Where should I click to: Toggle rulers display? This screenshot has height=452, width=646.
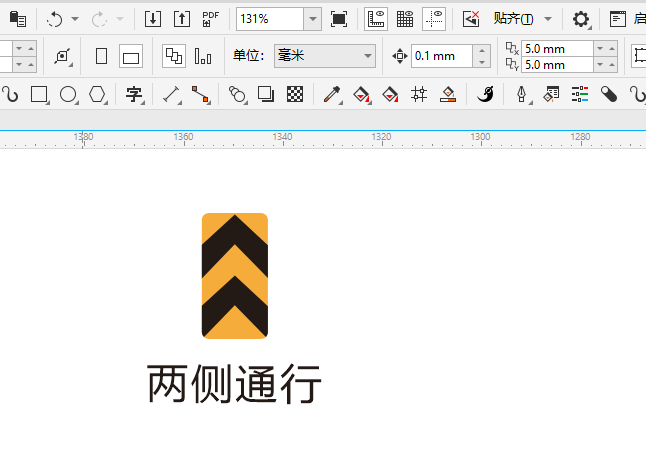pos(376,19)
